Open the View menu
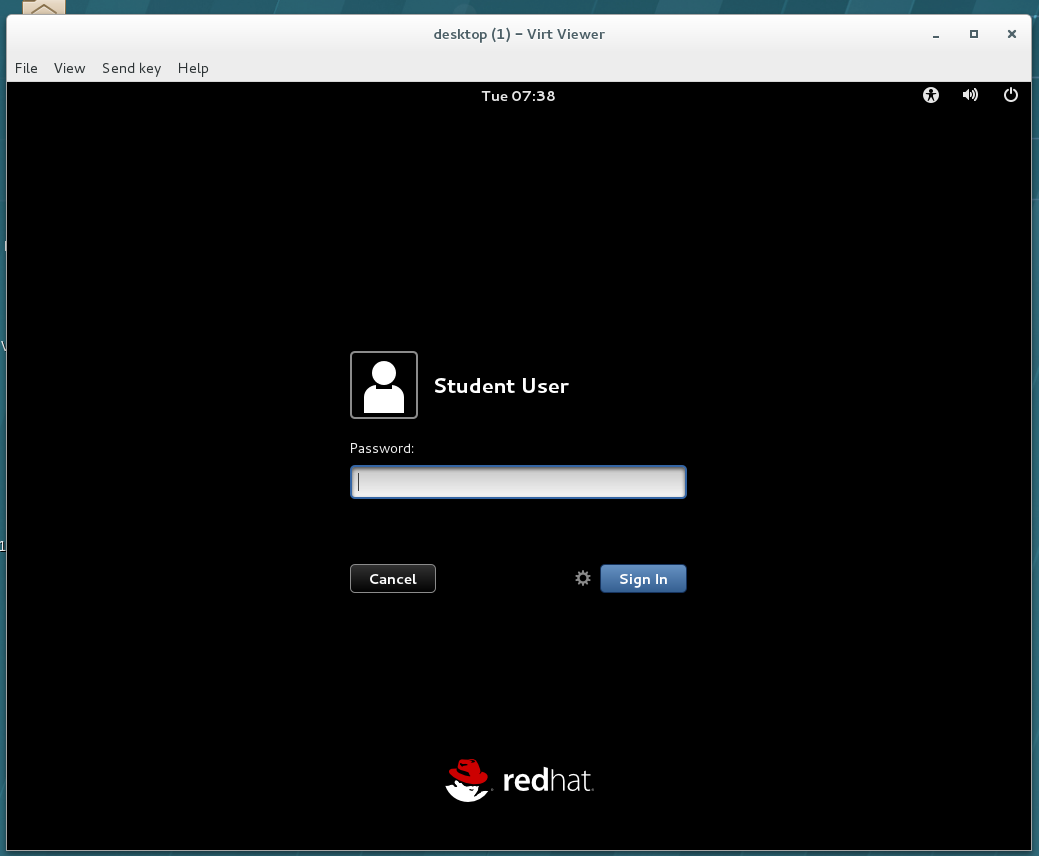Screen dimensions: 1039x856 point(70,68)
